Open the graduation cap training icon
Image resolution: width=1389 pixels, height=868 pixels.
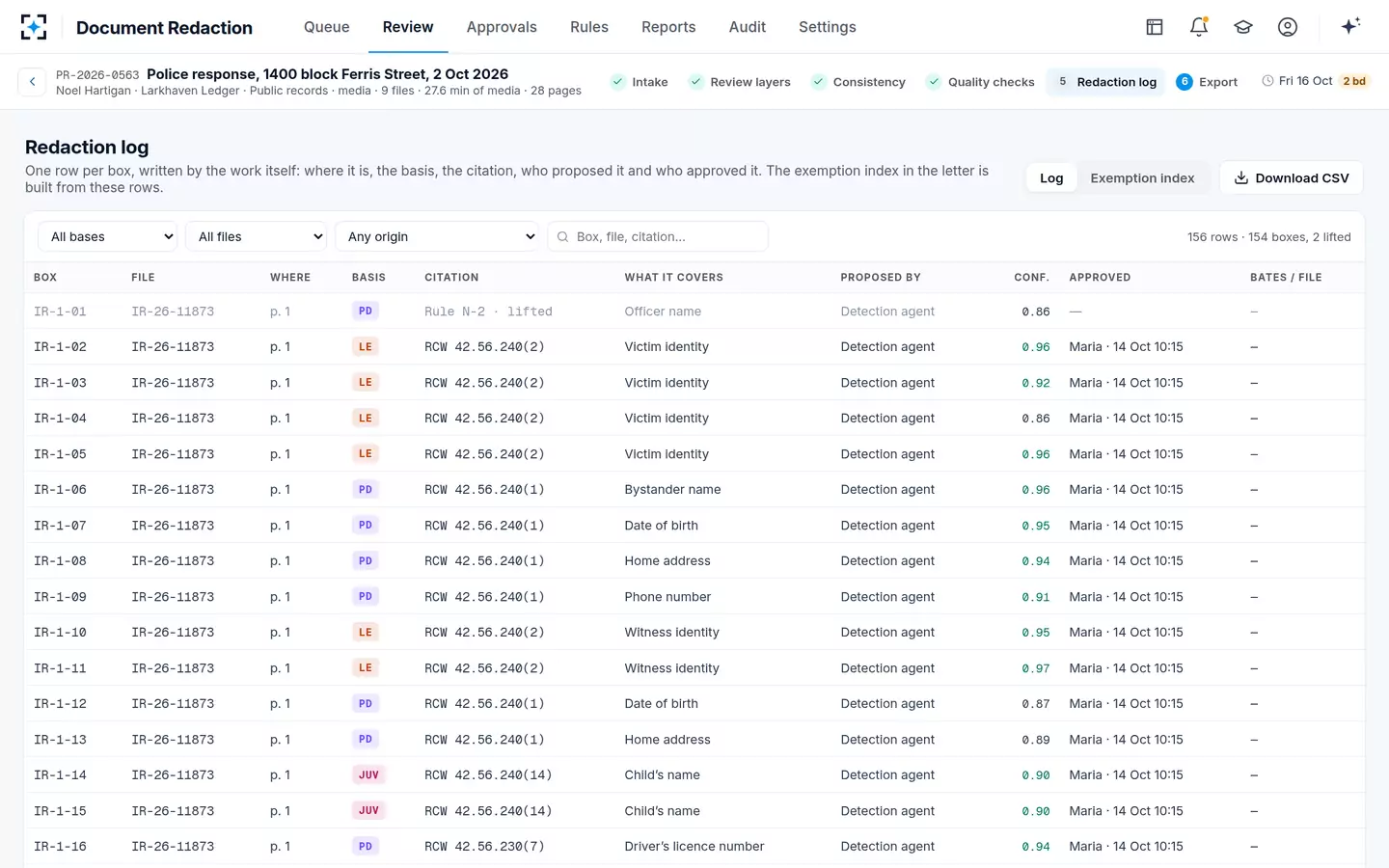click(1243, 27)
